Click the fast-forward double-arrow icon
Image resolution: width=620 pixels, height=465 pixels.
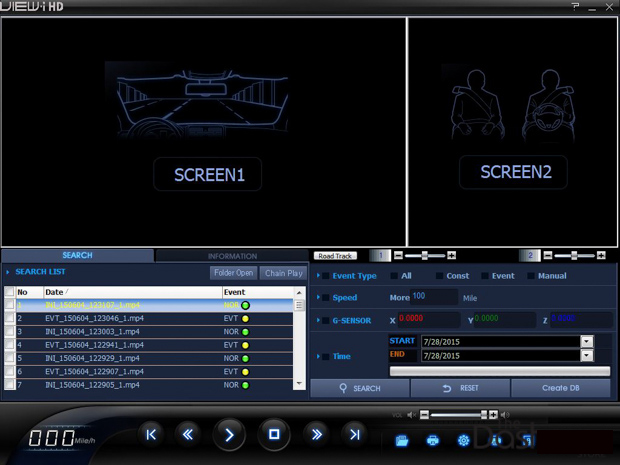[x=317, y=434]
